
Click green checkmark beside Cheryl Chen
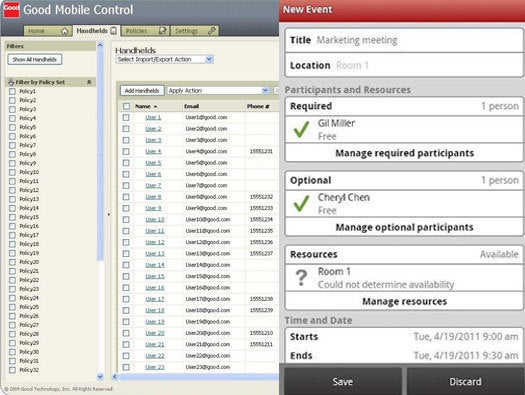[301, 204]
